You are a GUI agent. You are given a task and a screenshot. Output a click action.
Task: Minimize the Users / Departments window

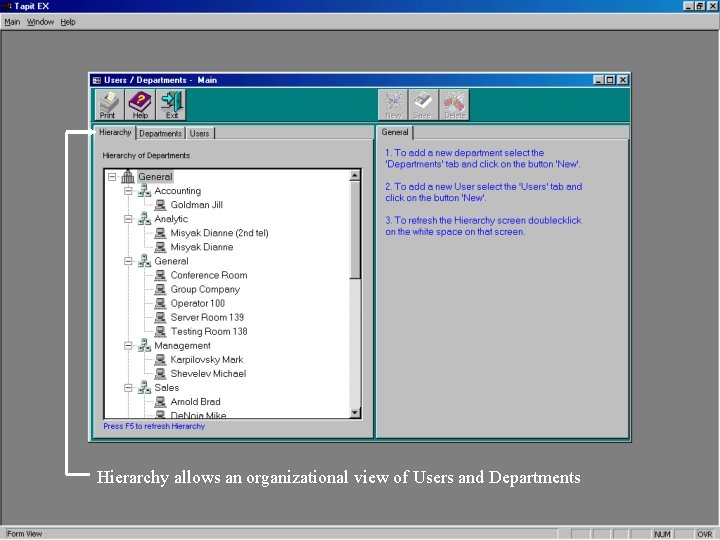(599, 80)
